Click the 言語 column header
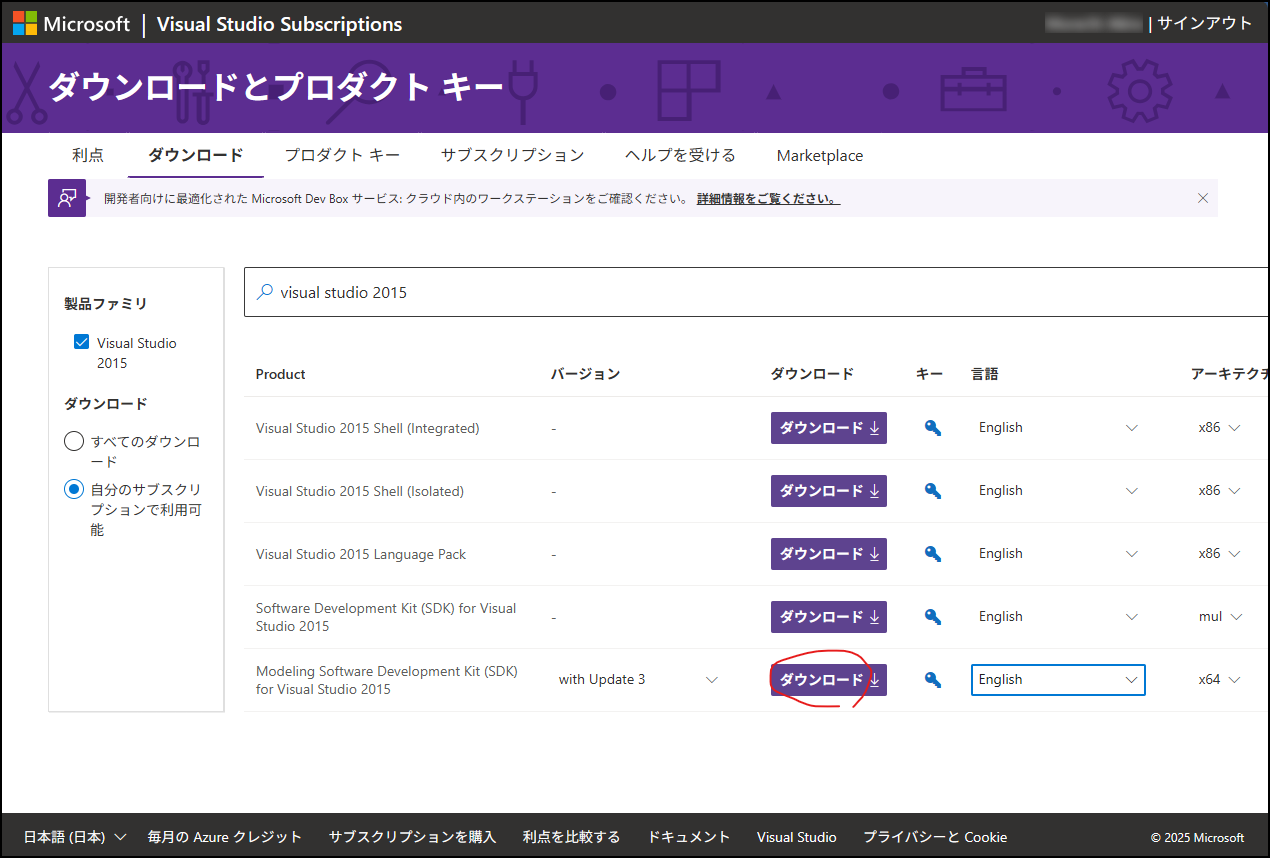The width and height of the screenshot is (1270, 858). point(985,374)
